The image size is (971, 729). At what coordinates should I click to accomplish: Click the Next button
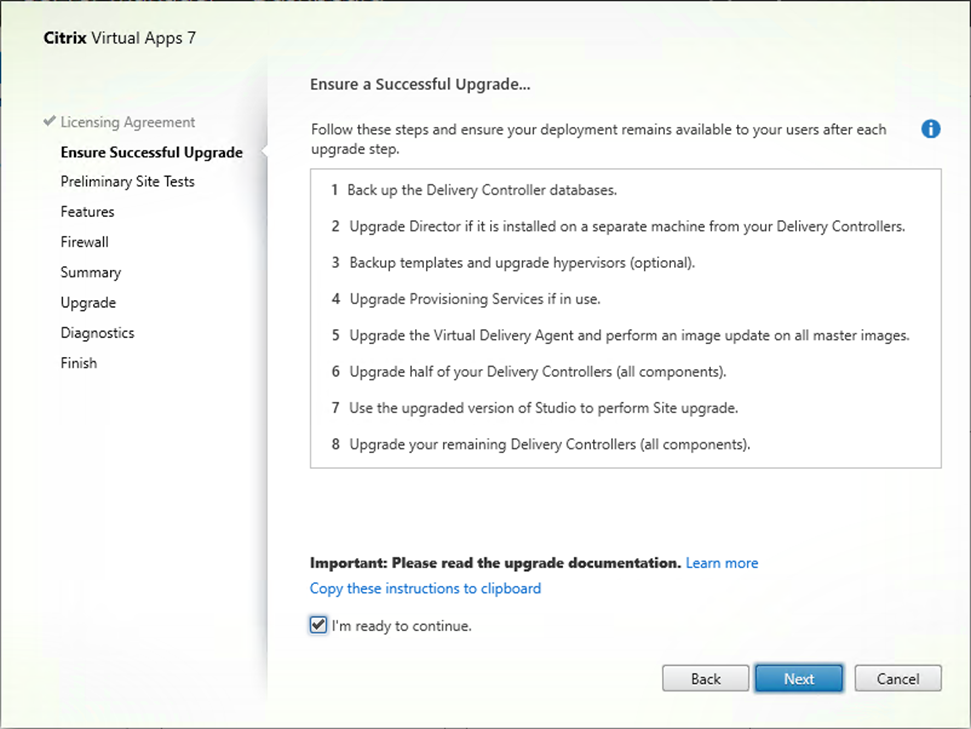click(799, 679)
